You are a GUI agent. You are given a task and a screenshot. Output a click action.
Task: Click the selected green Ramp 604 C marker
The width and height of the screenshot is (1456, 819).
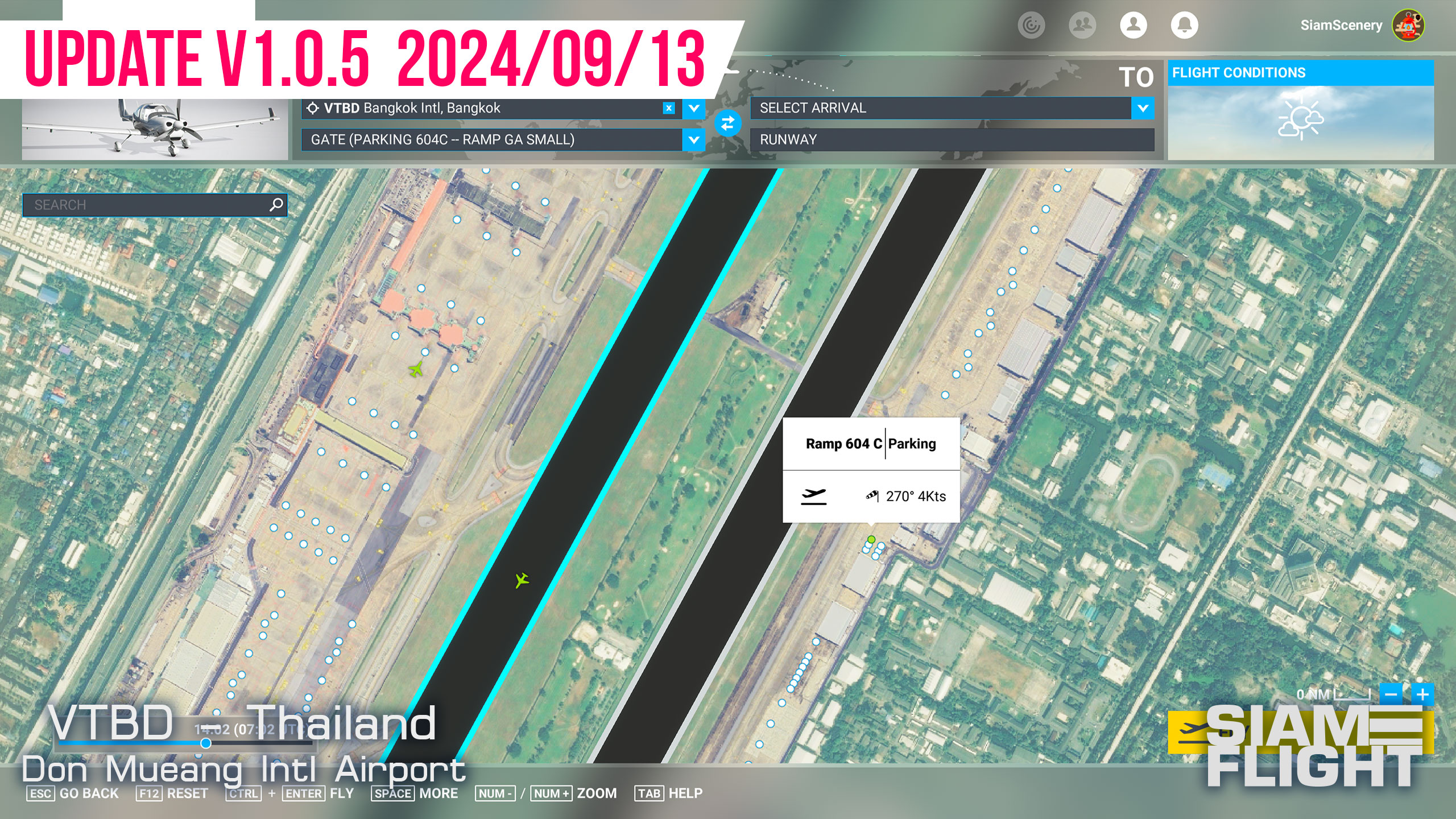click(x=871, y=539)
